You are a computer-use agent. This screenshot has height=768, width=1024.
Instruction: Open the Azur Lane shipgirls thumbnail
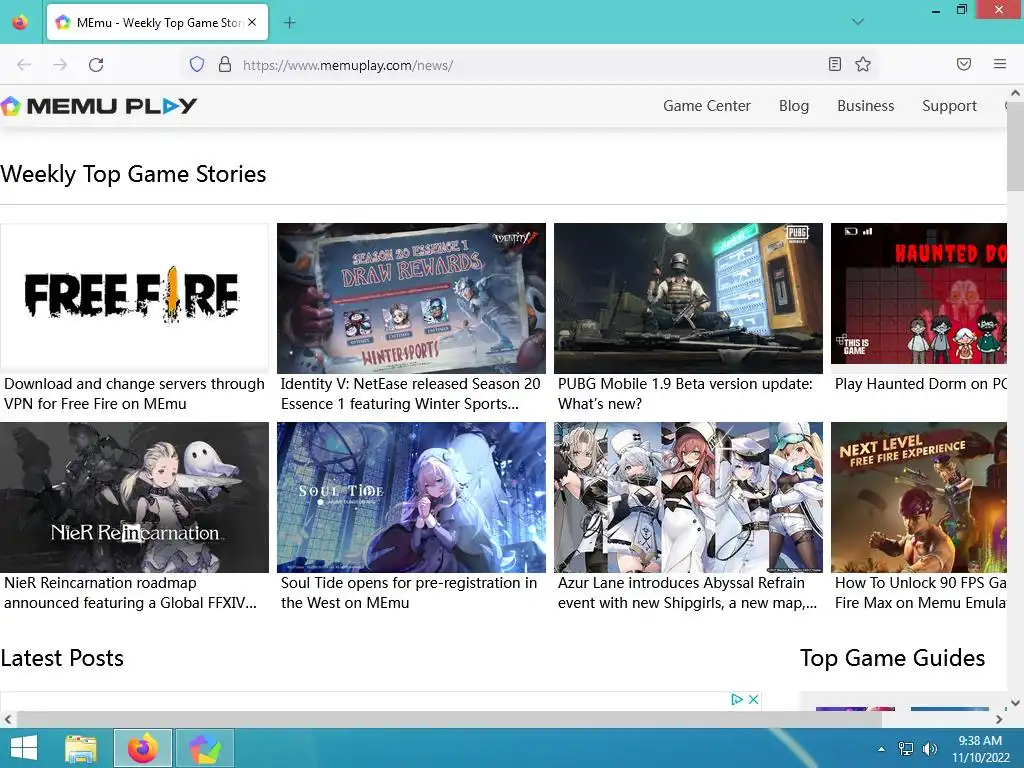click(688, 497)
